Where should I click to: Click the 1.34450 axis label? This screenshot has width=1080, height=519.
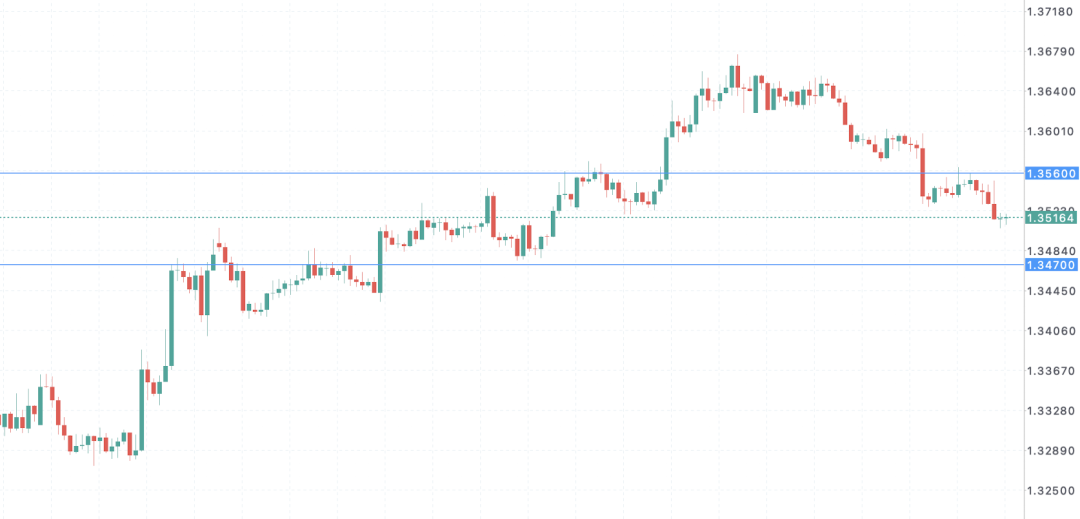(1050, 292)
